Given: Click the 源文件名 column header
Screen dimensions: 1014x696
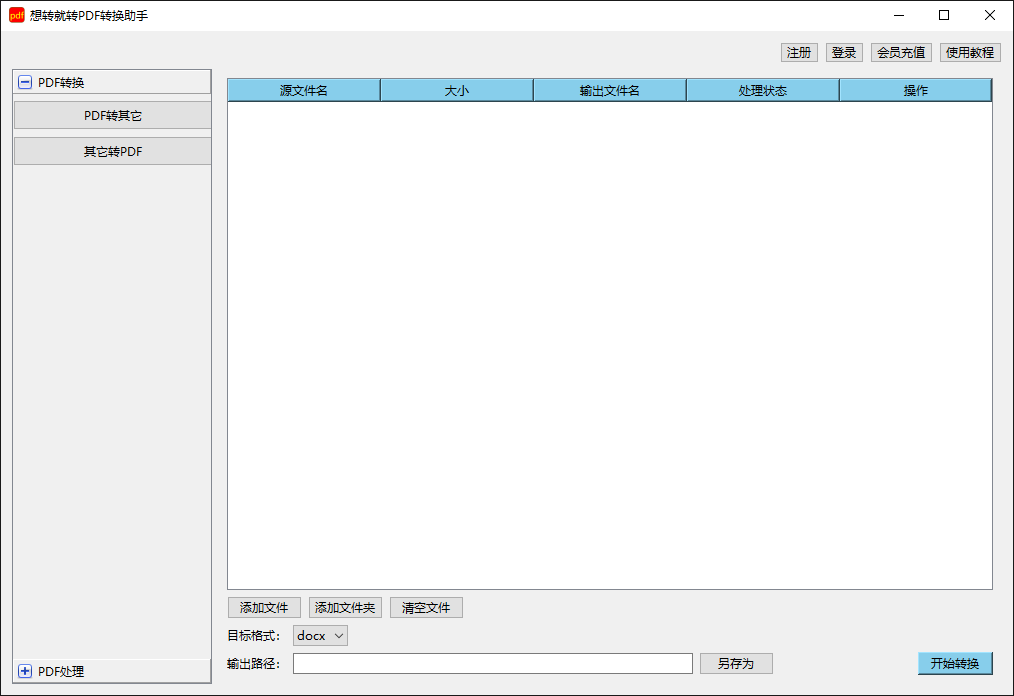Looking at the screenshot, I should click(x=304, y=91).
